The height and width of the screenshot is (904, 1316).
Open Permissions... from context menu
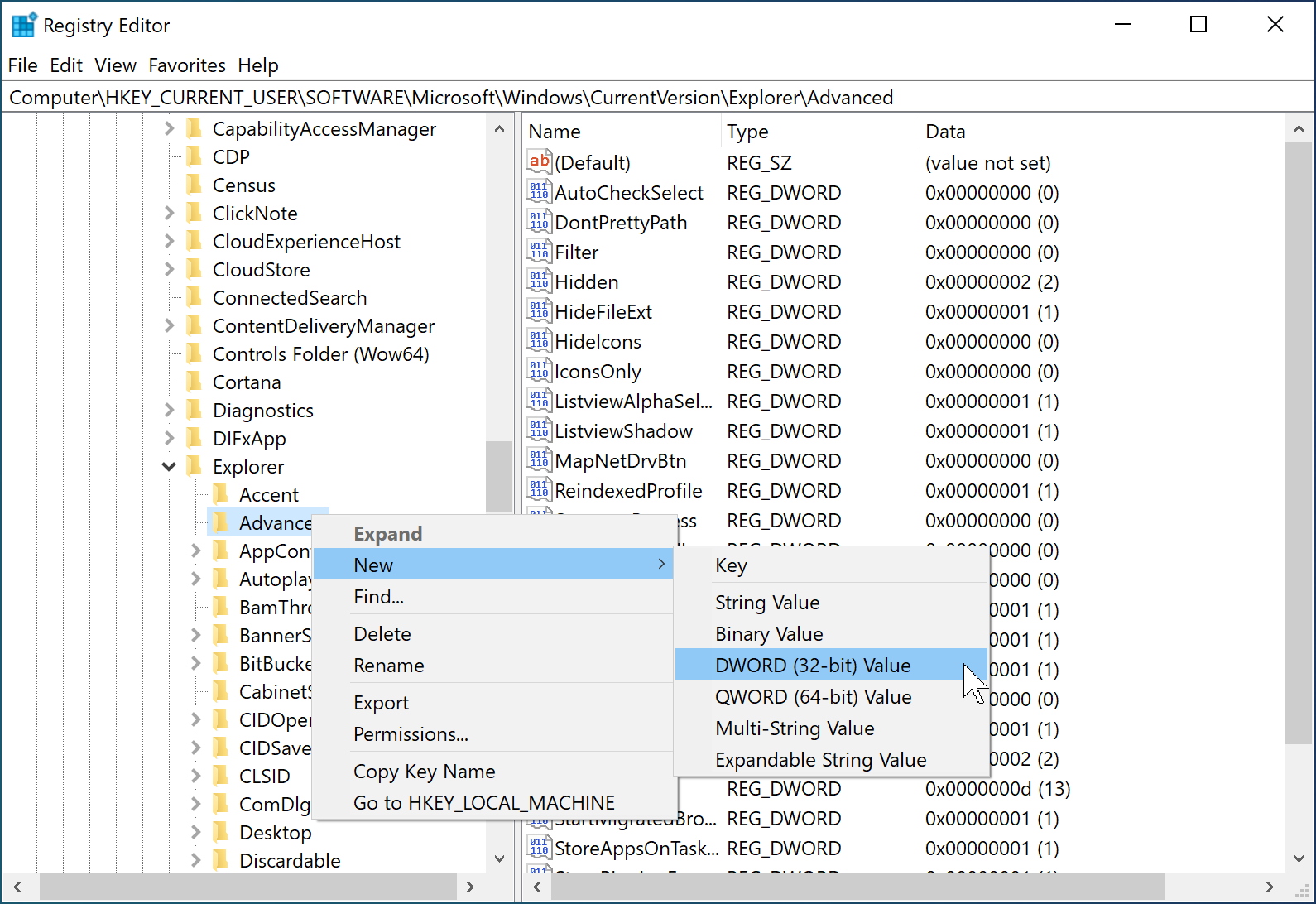click(x=494, y=733)
